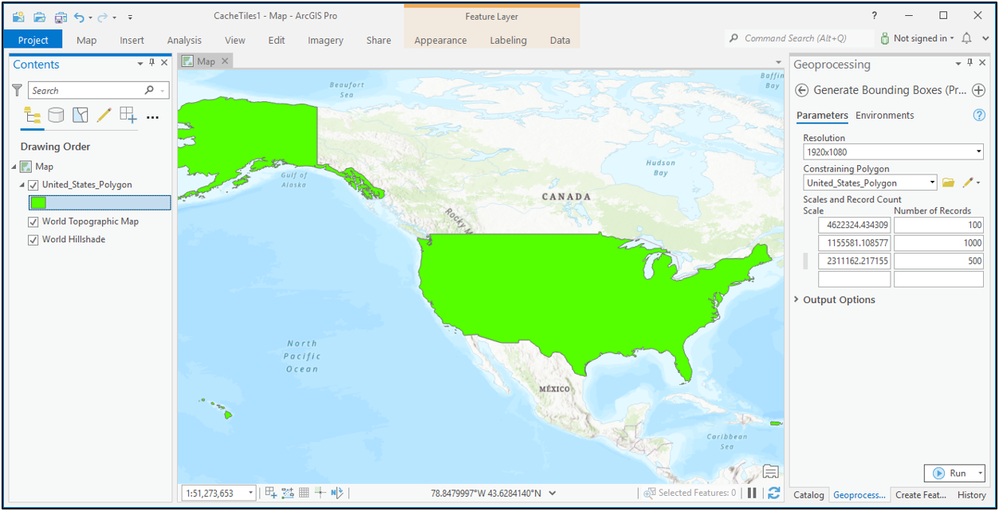Collapse the Map tree node
Viewport: 999px width, 511px height.
pos(14,166)
